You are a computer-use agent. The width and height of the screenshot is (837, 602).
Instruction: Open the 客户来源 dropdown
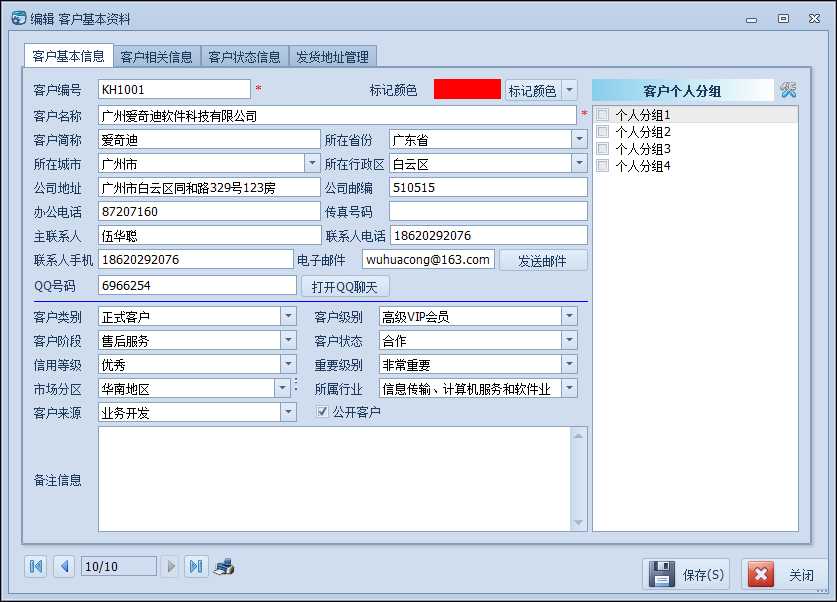[x=288, y=412]
